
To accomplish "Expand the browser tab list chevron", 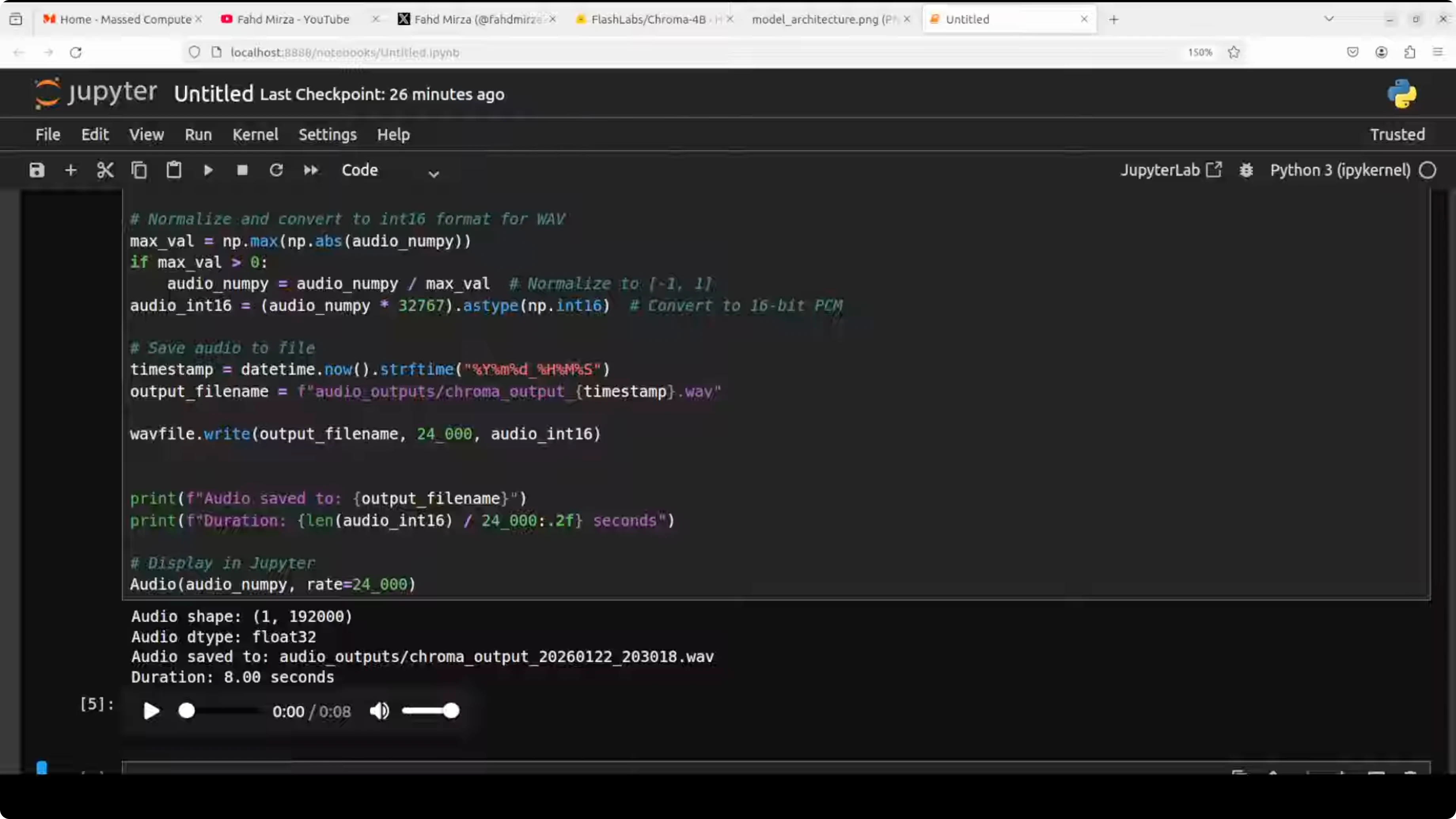I will 1329,19.
